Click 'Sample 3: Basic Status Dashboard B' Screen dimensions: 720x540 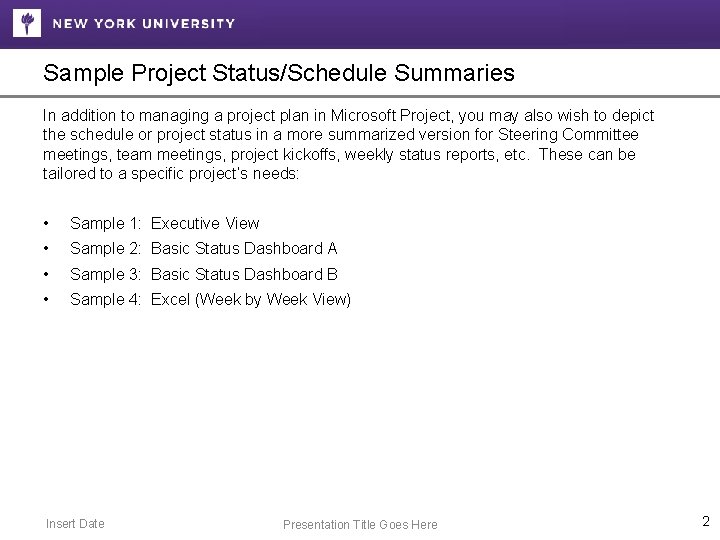[204, 274]
